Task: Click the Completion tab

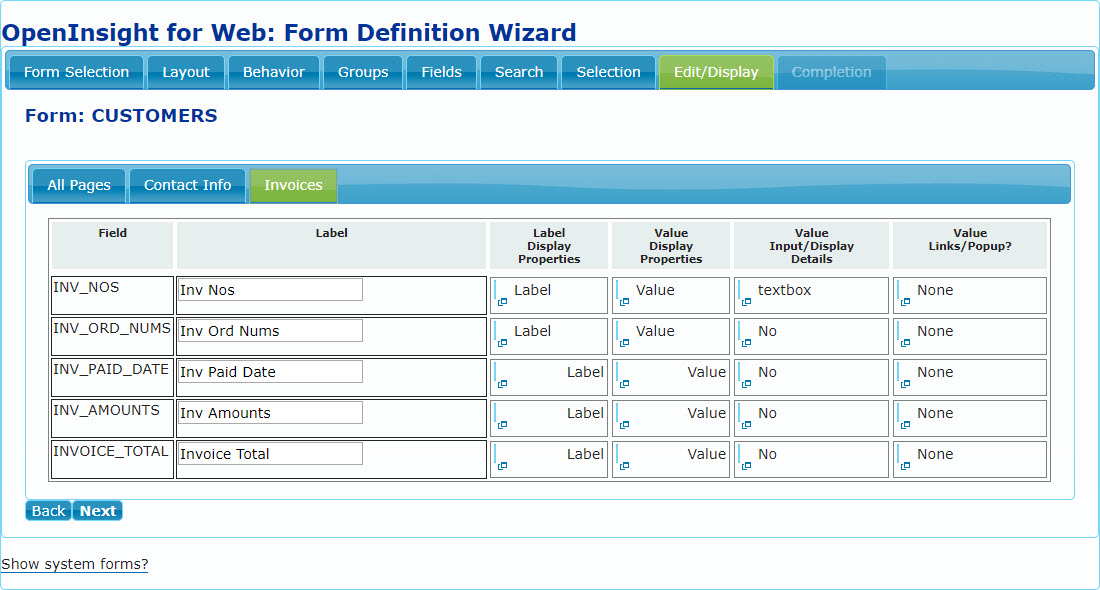Action: click(x=831, y=72)
